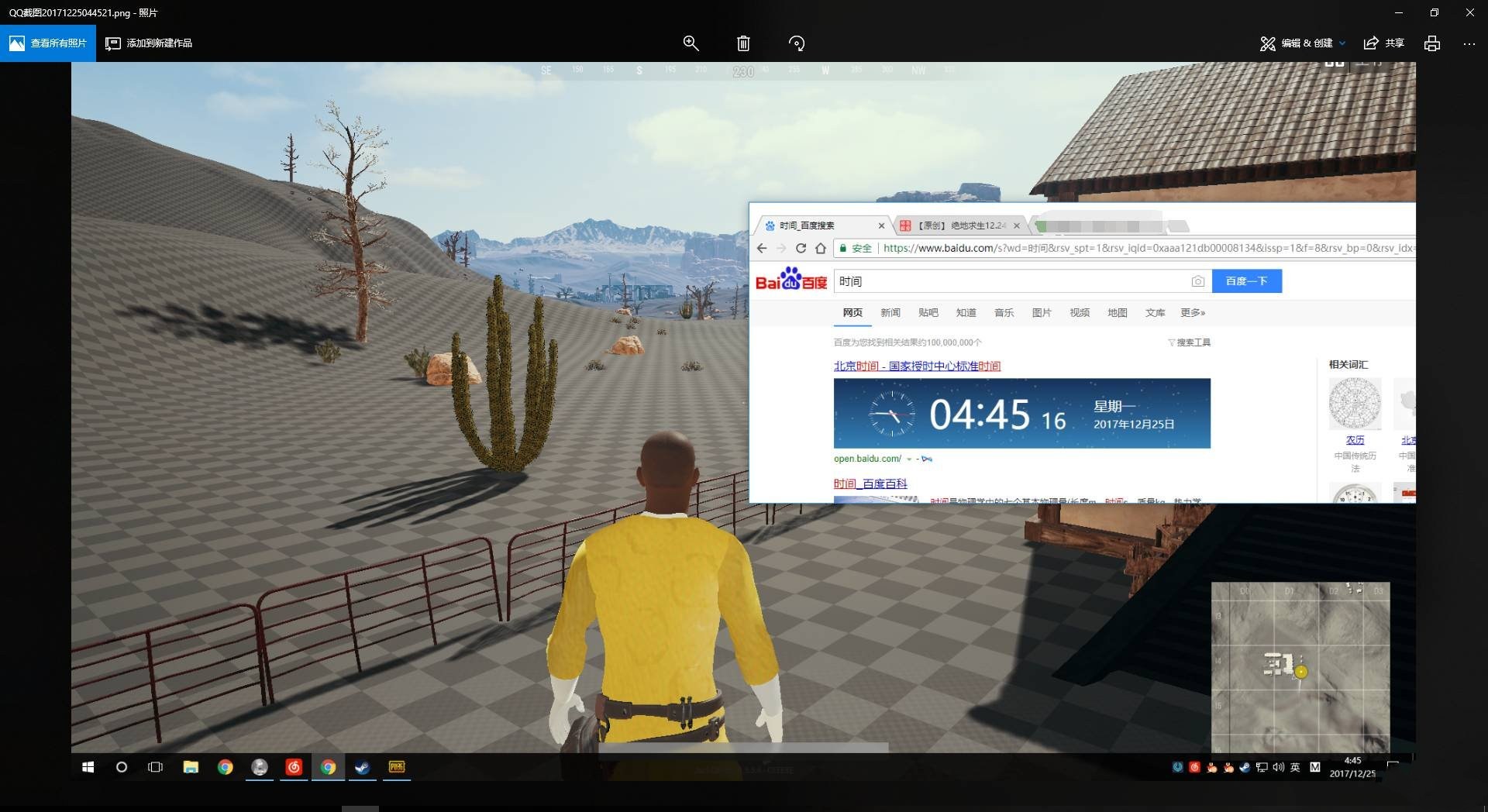Click the green secure lock (安全) indicator
Image resolution: width=1488 pixels, height=812 pixels.
tap(855, 248)
